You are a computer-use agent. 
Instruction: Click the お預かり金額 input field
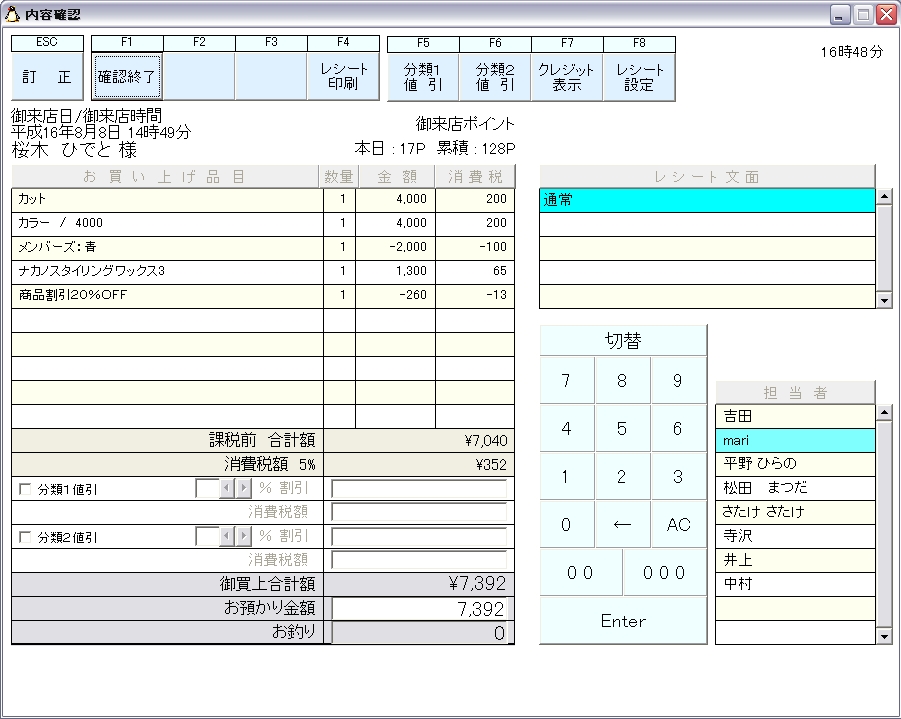(x=420, y=609)
